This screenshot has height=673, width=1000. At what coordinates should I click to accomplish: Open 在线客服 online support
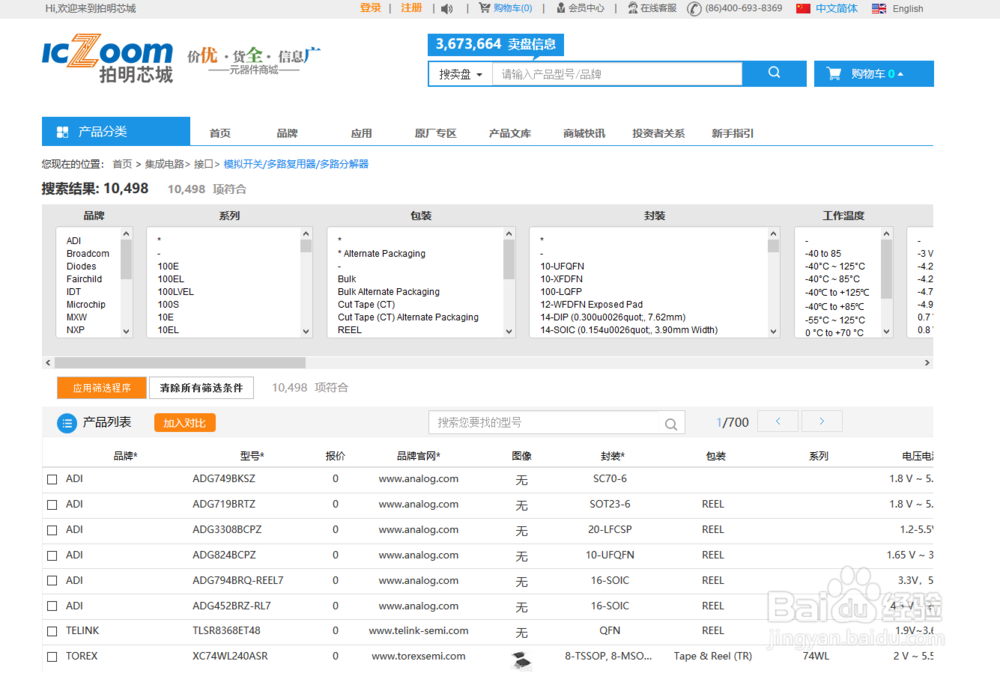(x=652, y=8)
